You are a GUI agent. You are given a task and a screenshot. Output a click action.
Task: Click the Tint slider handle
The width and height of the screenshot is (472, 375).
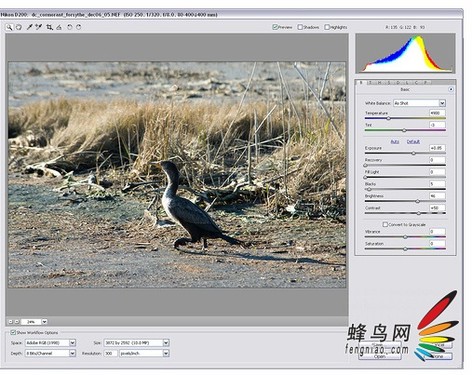[x=404, y=130]
